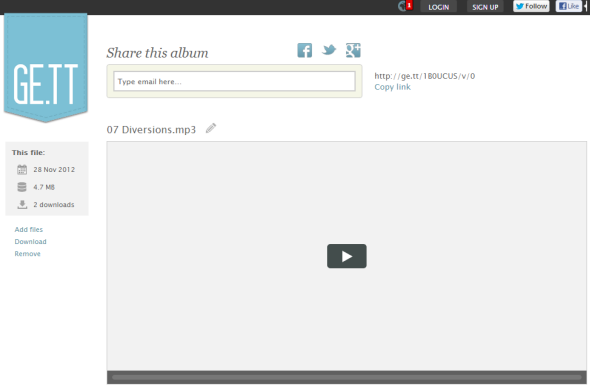This screenshot has width=590, height=388.
Task: Follow Ge.tt on Twitter
Action: [531, 6]
